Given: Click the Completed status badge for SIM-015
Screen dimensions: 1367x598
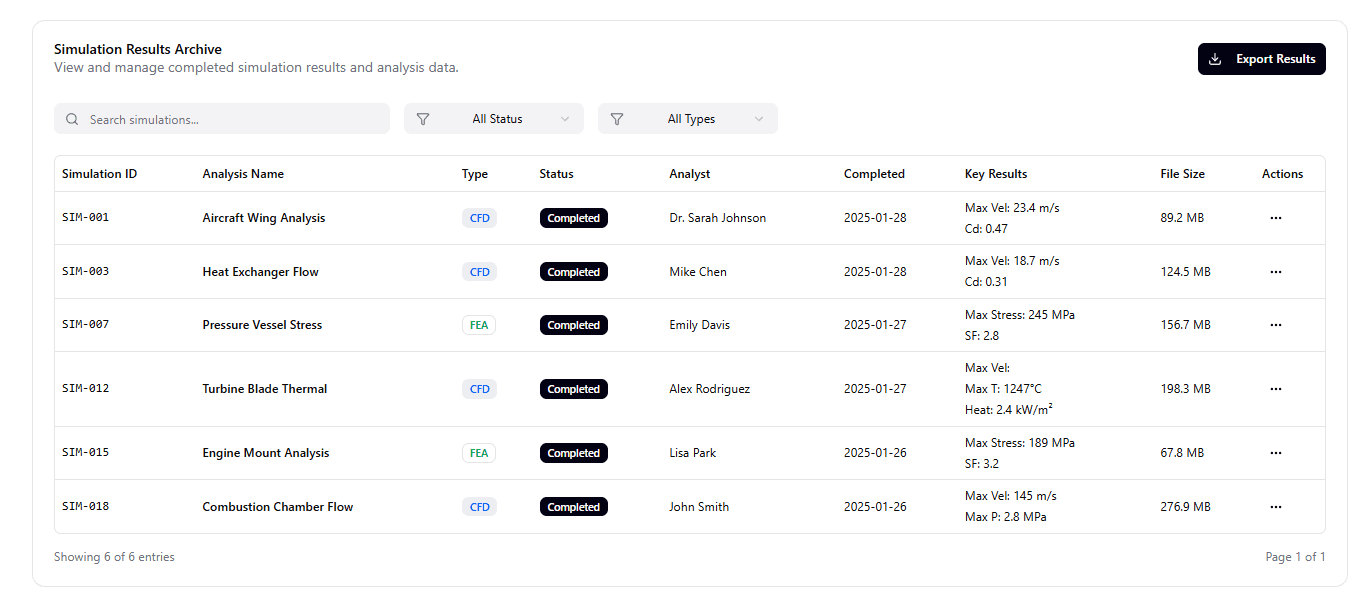Looking at the screenshot, I should (573, 452).
